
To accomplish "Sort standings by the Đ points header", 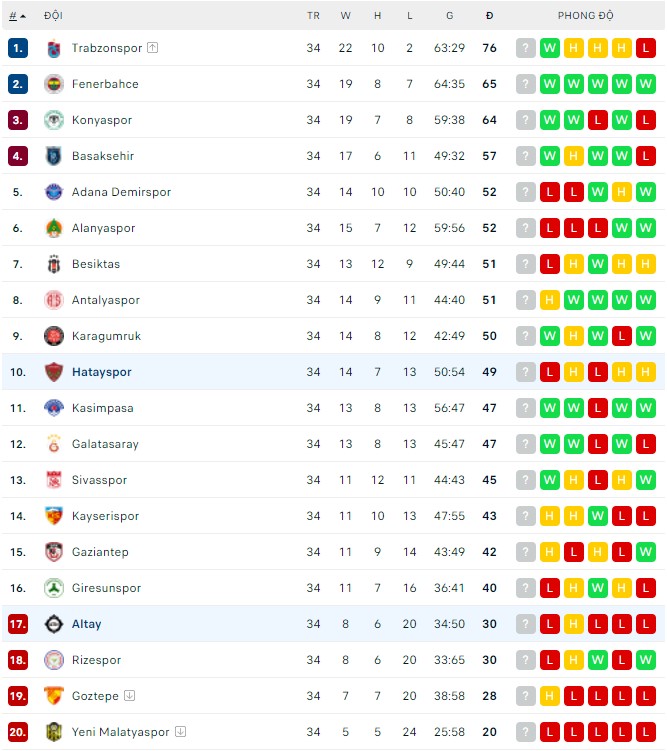I will [489, 16].
